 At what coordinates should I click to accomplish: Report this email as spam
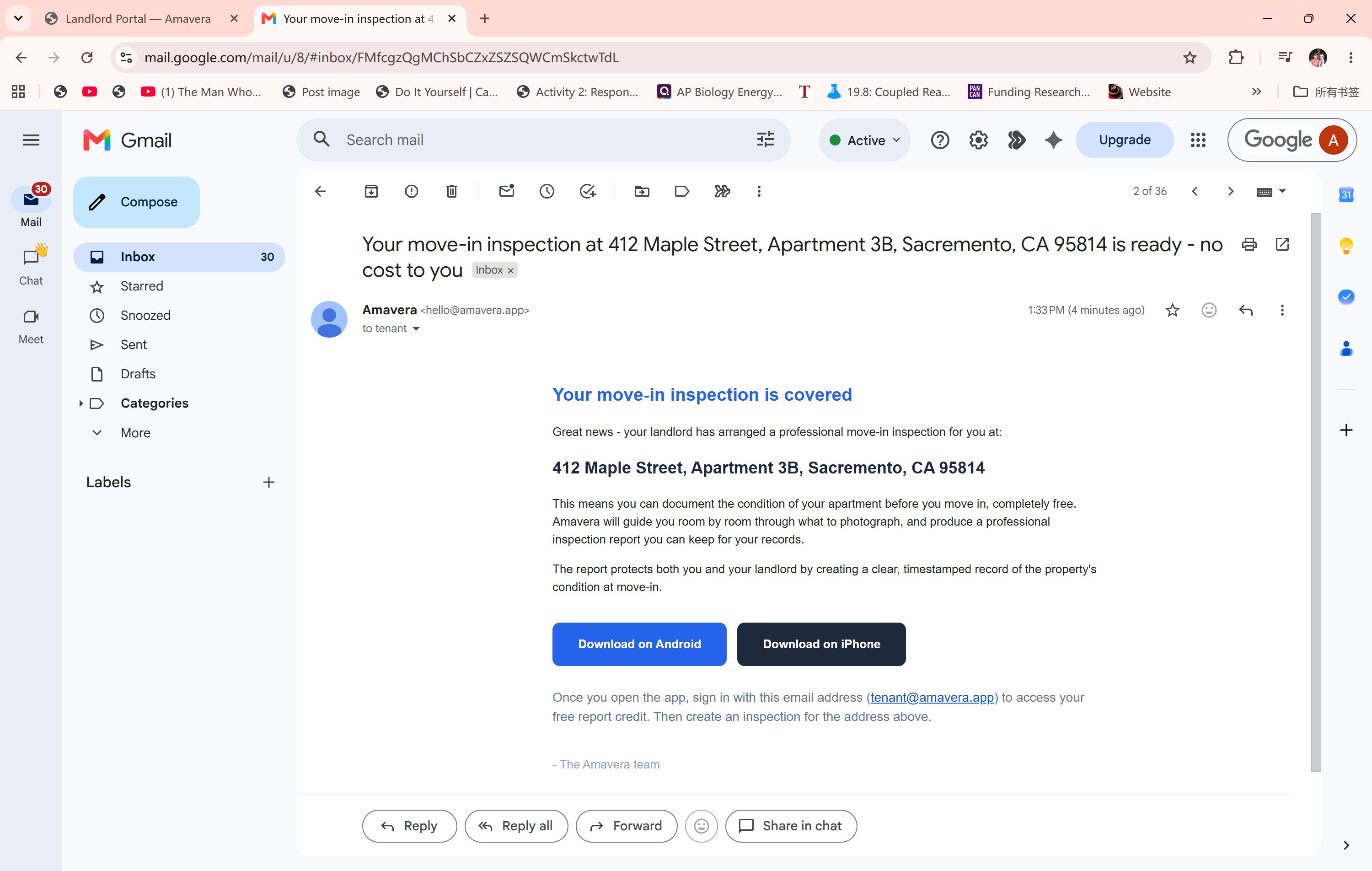(412, 192)
